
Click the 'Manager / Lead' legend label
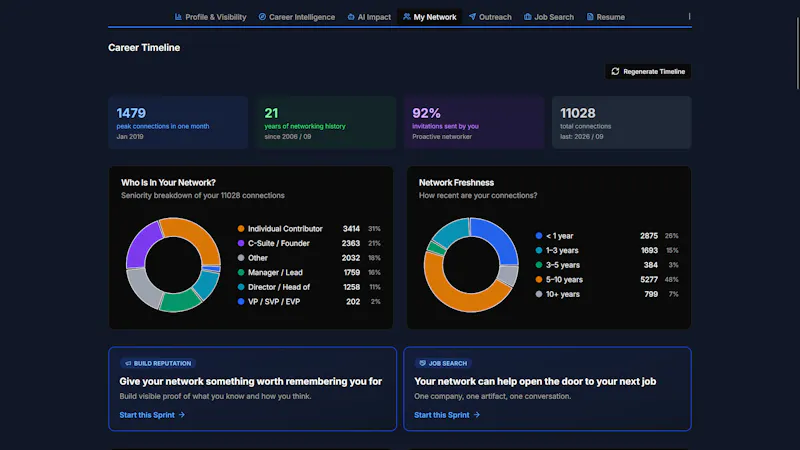275,272
